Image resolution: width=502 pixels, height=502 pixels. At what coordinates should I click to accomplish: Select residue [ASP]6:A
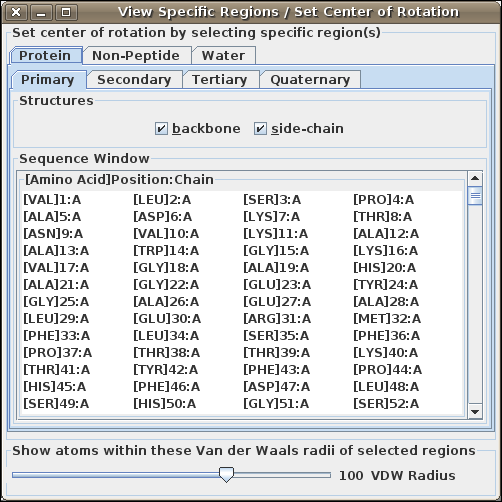pos(163,217)
